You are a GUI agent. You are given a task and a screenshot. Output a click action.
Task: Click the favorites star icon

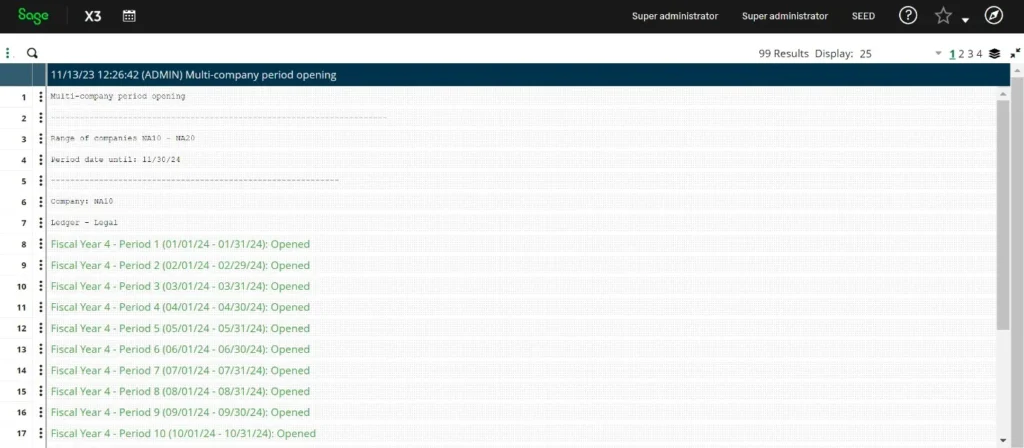click(x=943, y=16)
